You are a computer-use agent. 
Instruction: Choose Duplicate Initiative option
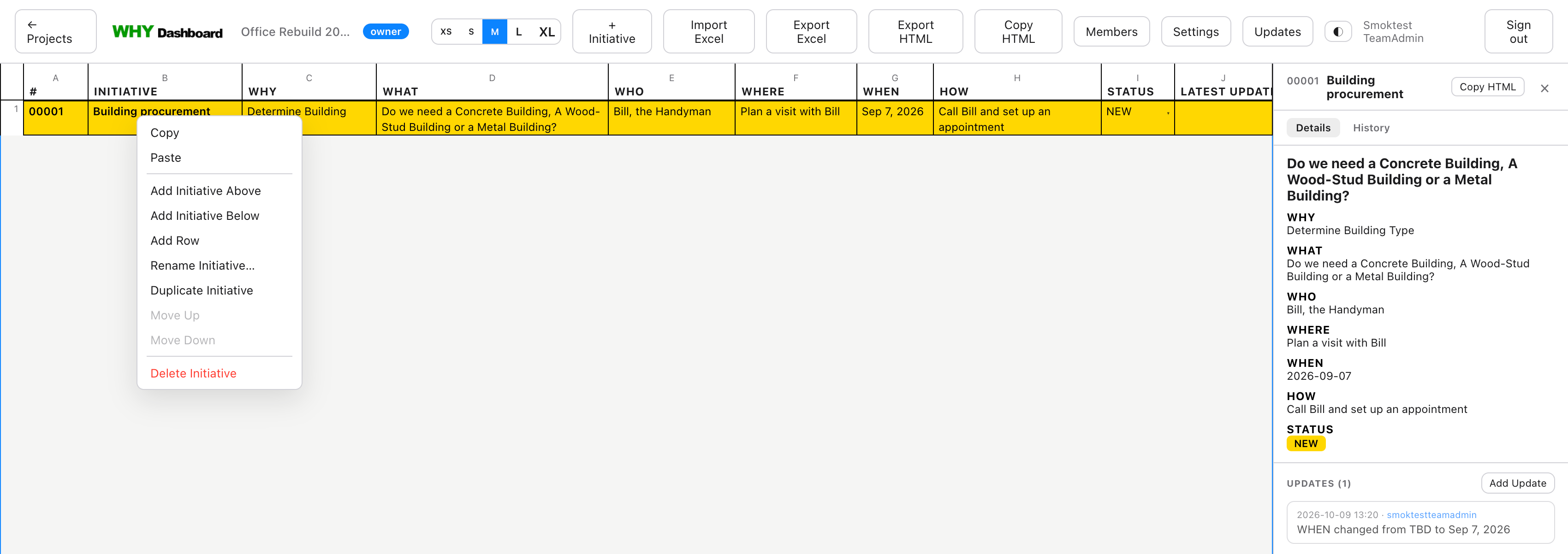(x=219, y=291)
